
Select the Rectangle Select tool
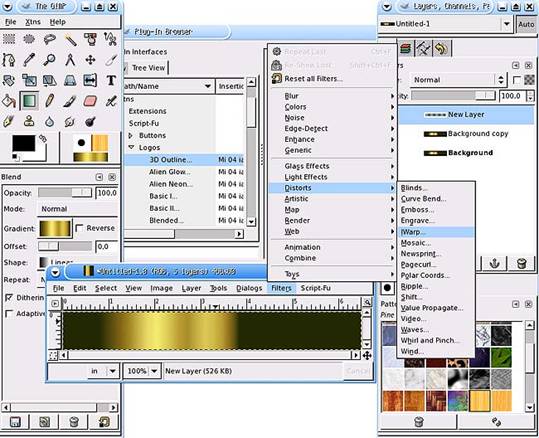tap(9, 39)
